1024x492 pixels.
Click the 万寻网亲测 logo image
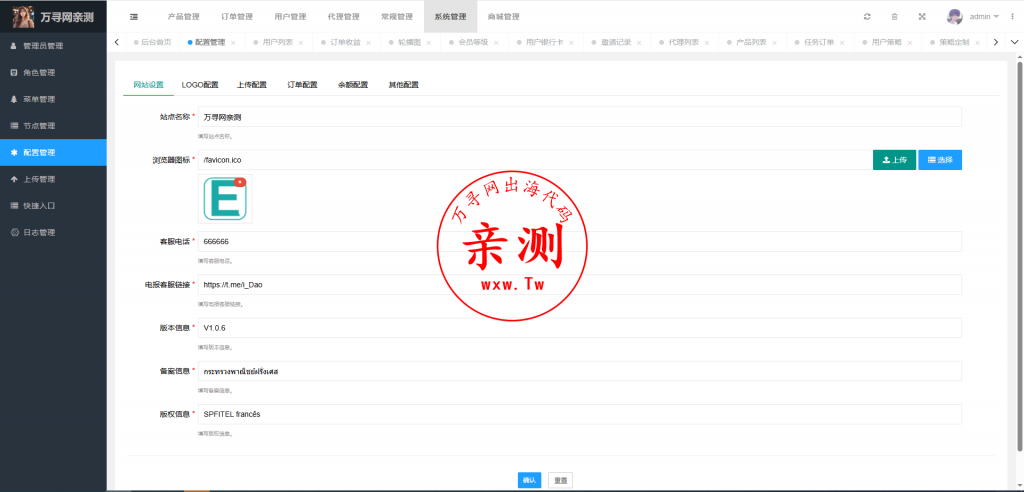24,16
